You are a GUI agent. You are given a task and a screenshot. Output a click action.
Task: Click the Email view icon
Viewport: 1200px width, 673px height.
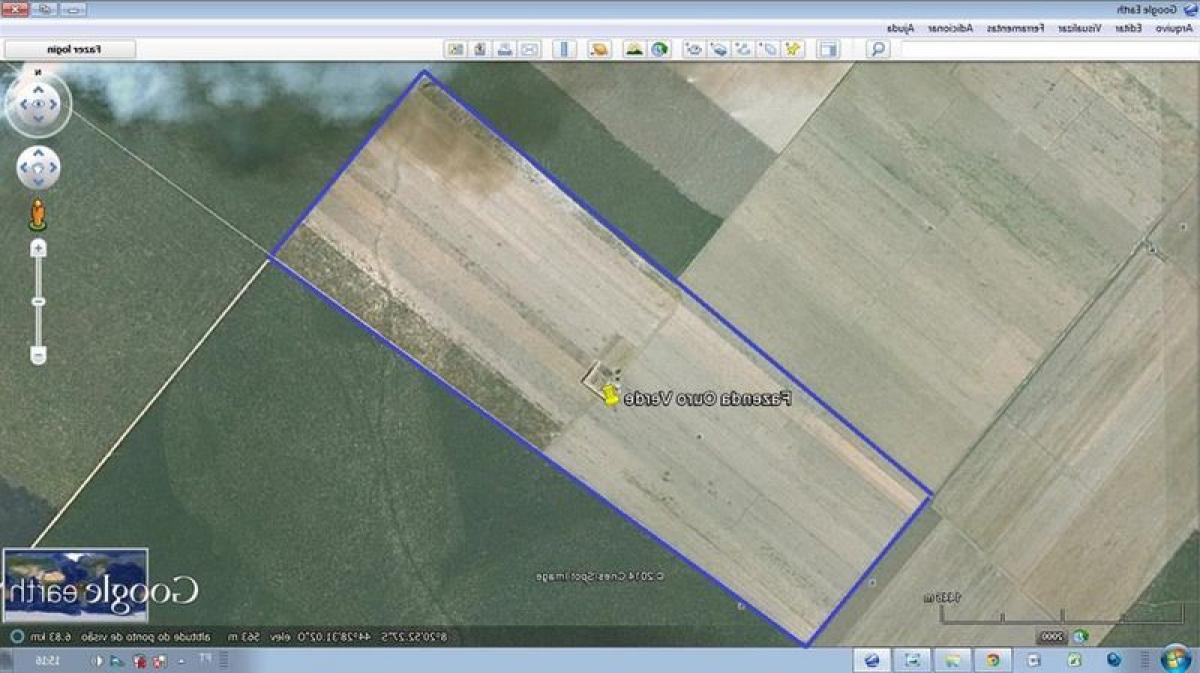525,47
